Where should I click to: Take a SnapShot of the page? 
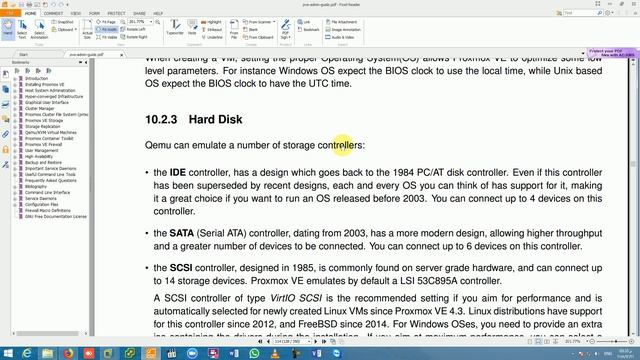[62, 22]
